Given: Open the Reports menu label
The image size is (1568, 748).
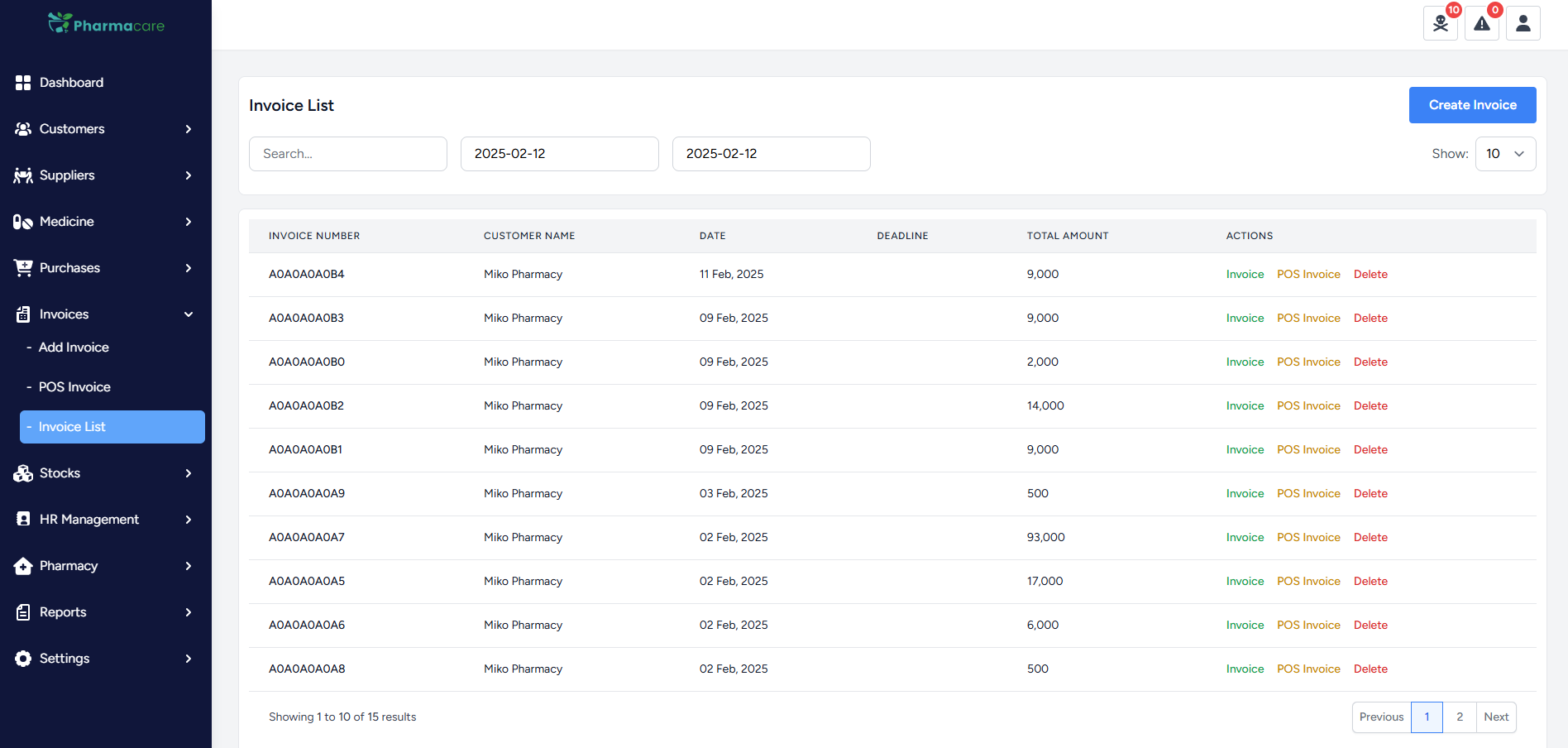Looking at the screenshot, I should (63, 612).
